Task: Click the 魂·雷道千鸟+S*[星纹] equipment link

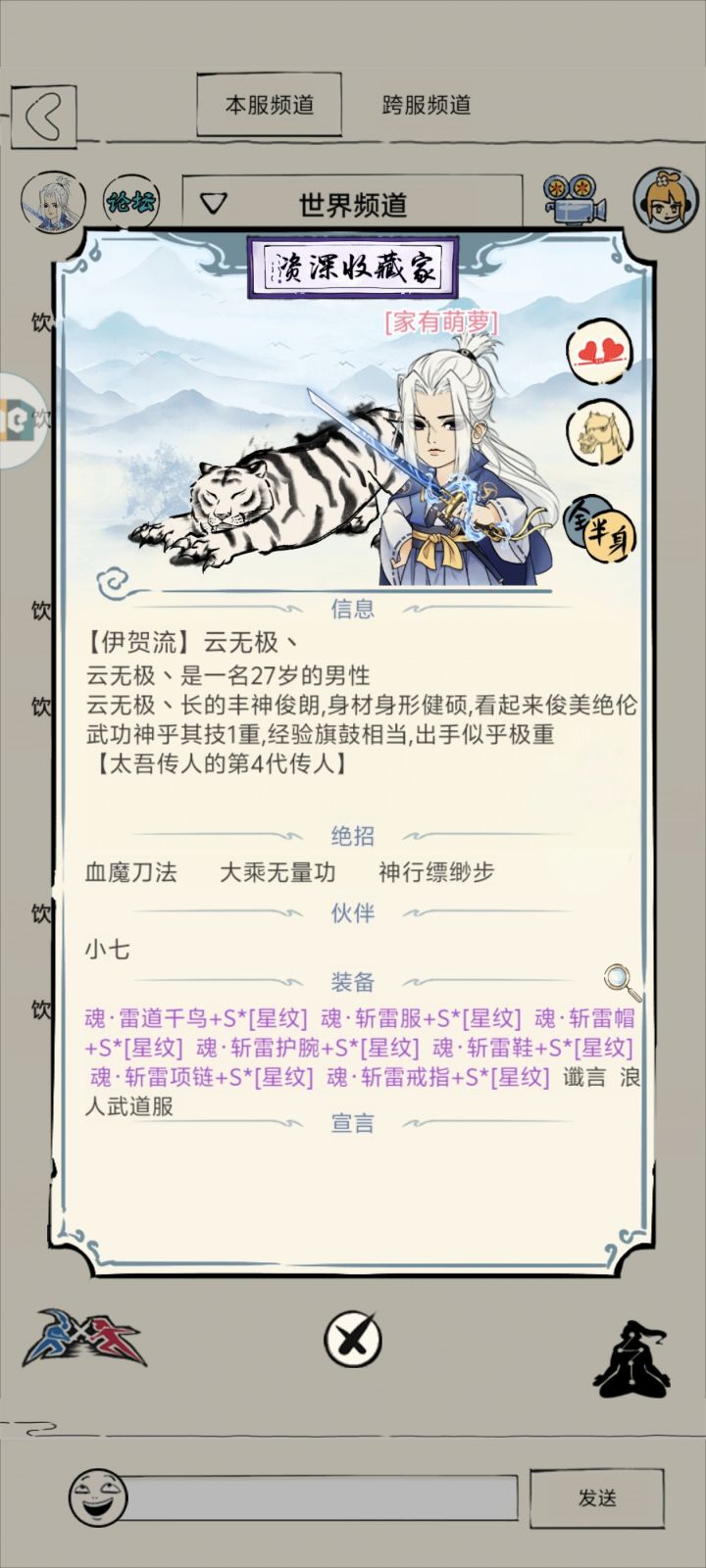Action: point(196,1018)
